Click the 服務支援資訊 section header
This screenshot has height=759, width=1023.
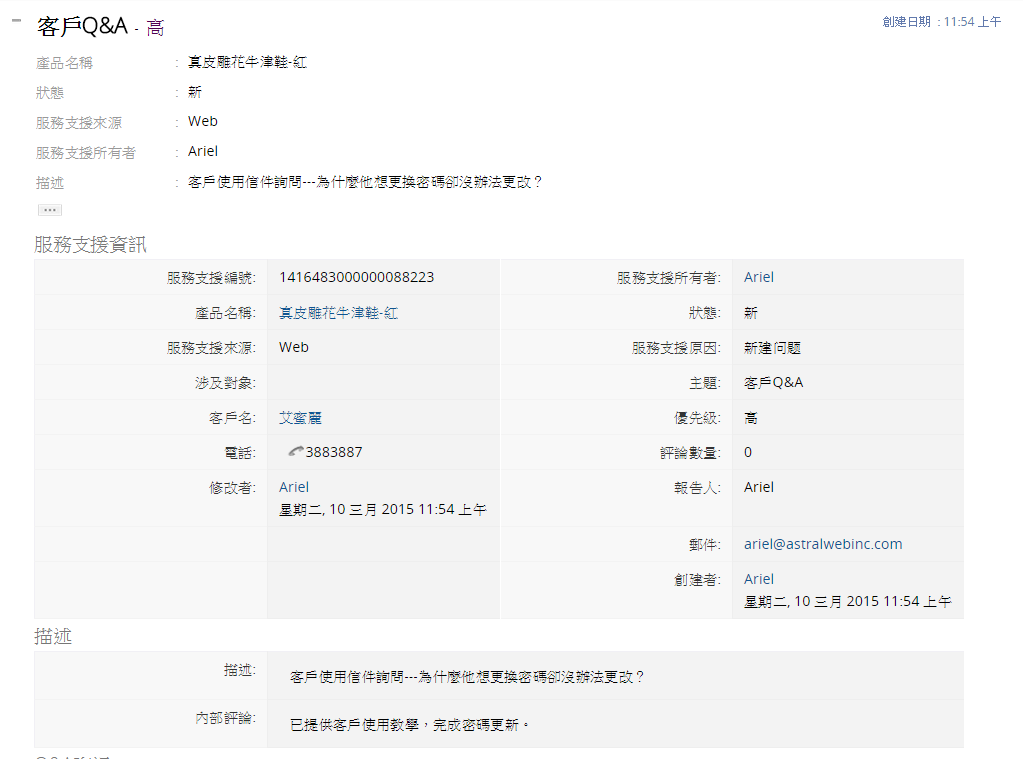point(91,244)
